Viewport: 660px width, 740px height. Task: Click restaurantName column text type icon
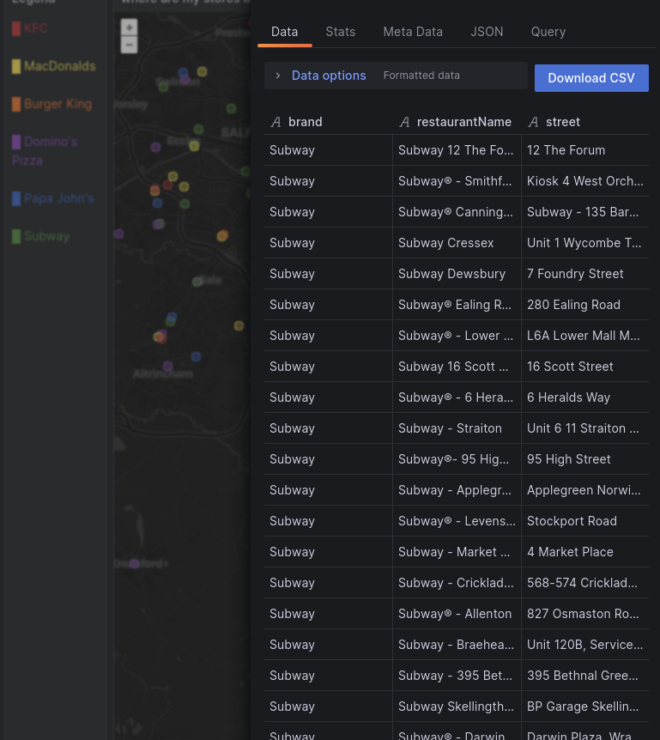(x=404, y=122)
